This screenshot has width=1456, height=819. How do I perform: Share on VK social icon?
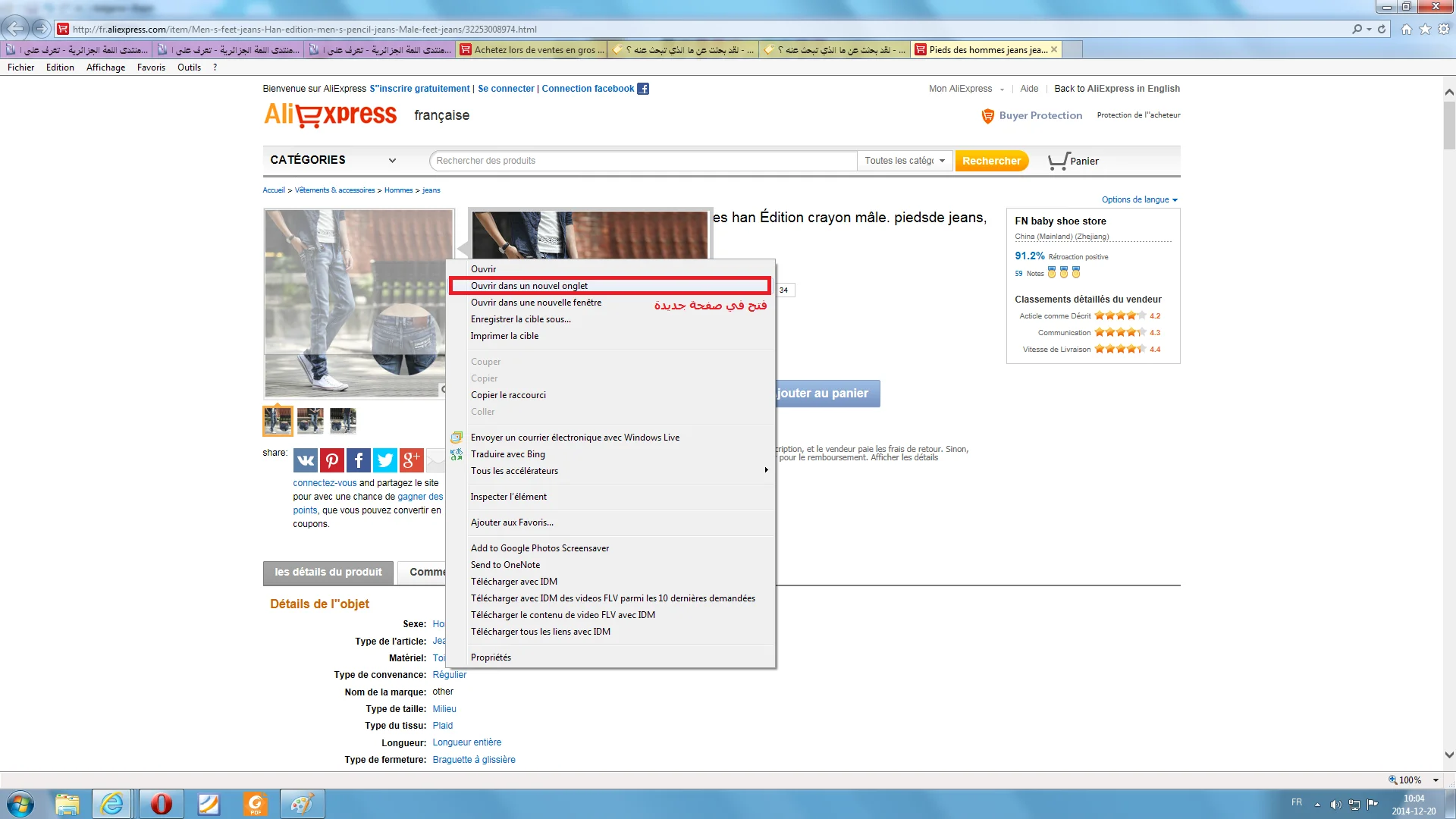(306, 460)
